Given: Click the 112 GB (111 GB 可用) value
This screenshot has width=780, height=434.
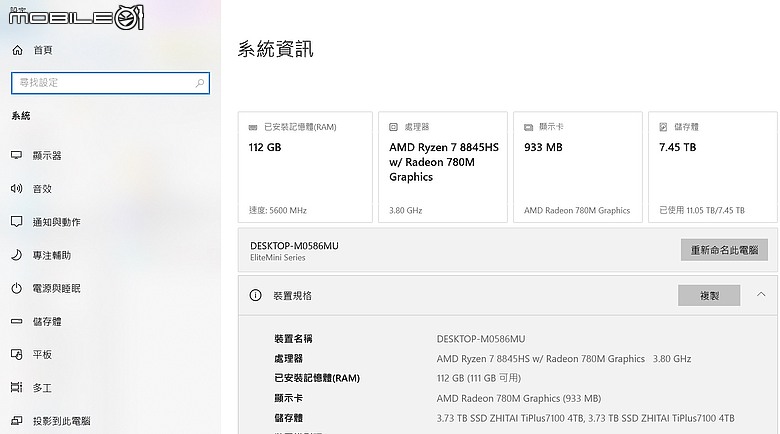Looking at the screenshot, I should point(479,378).
